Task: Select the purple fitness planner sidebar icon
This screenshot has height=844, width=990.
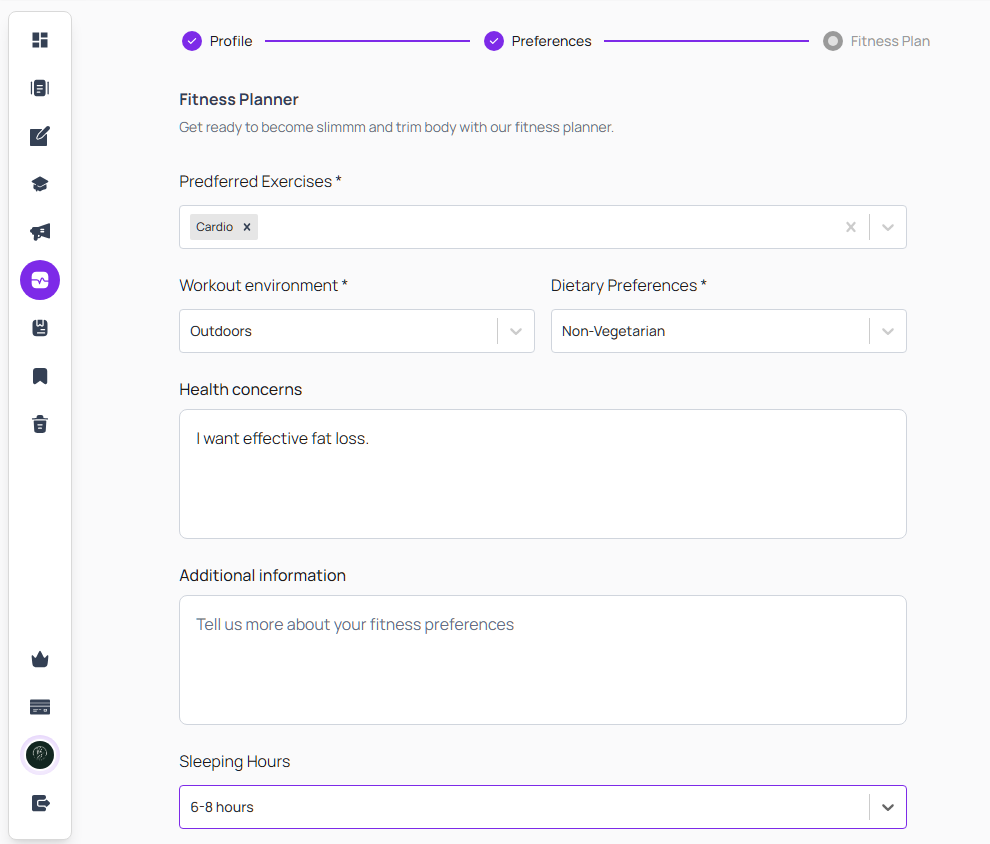Action: coord(40,280)
